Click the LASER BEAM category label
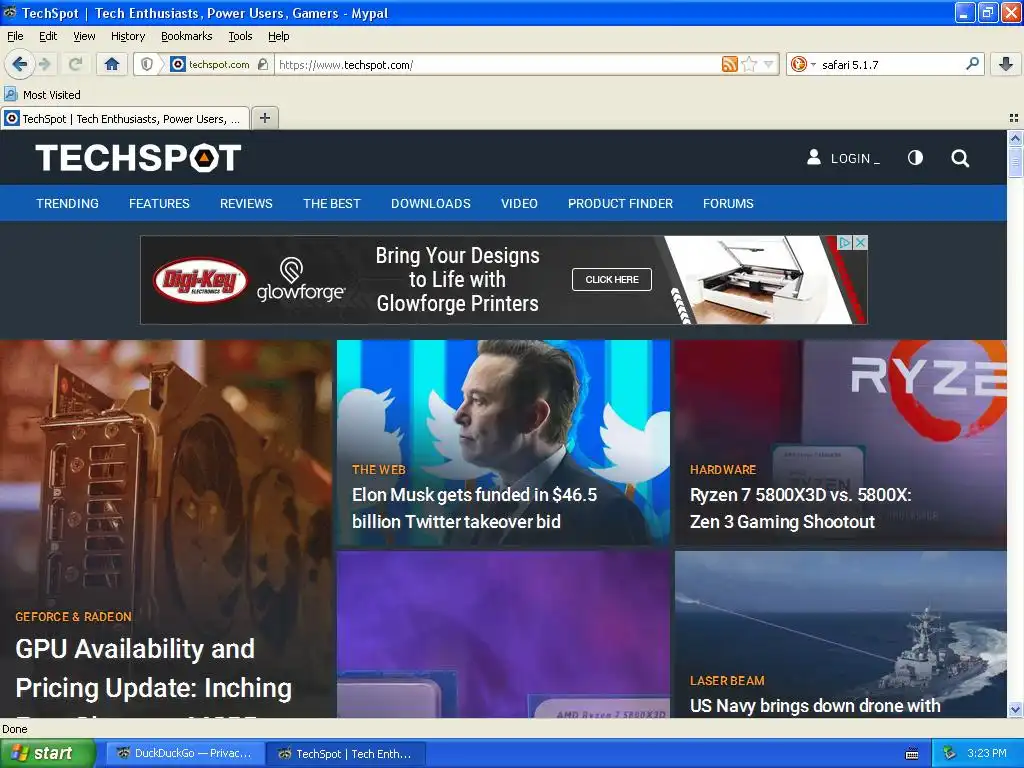Screen dimensions: 1024x768 [x=727, y=680]
